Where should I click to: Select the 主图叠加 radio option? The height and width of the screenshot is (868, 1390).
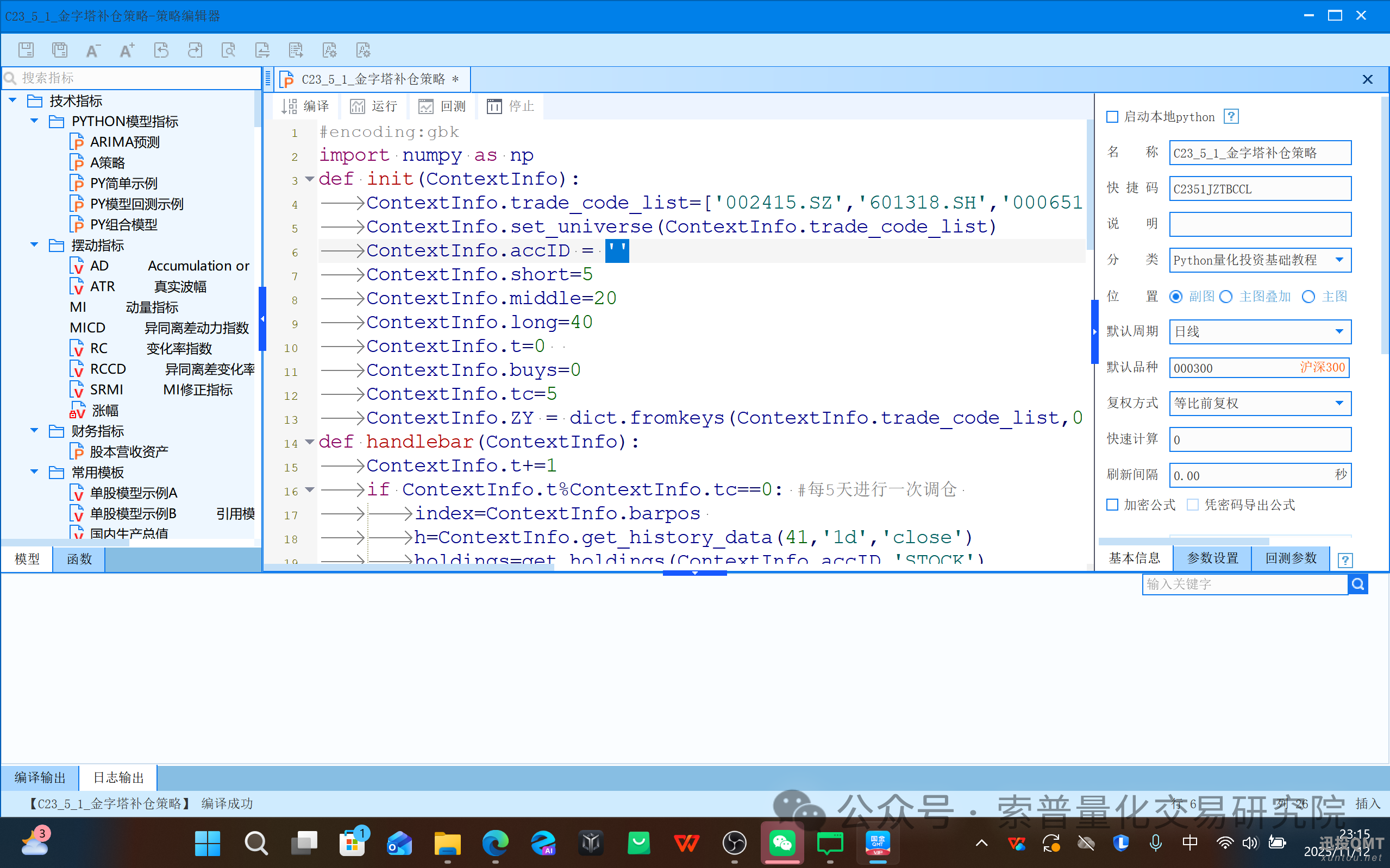pos(1226,297)
